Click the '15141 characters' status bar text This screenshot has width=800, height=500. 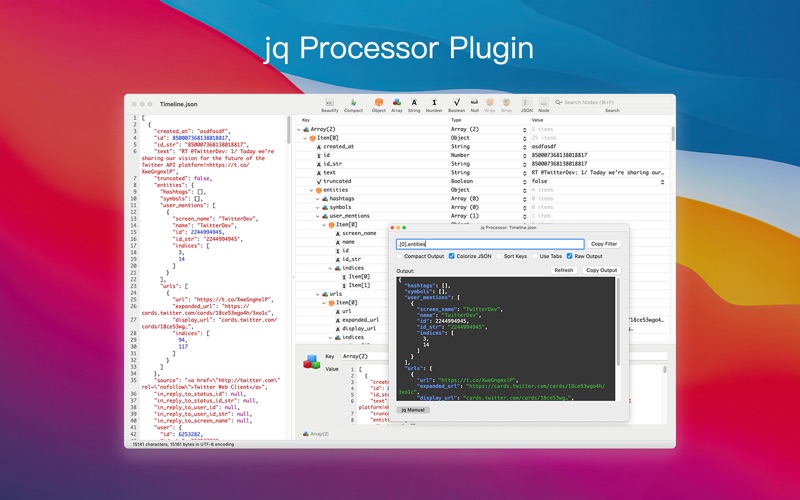(183, 444)
